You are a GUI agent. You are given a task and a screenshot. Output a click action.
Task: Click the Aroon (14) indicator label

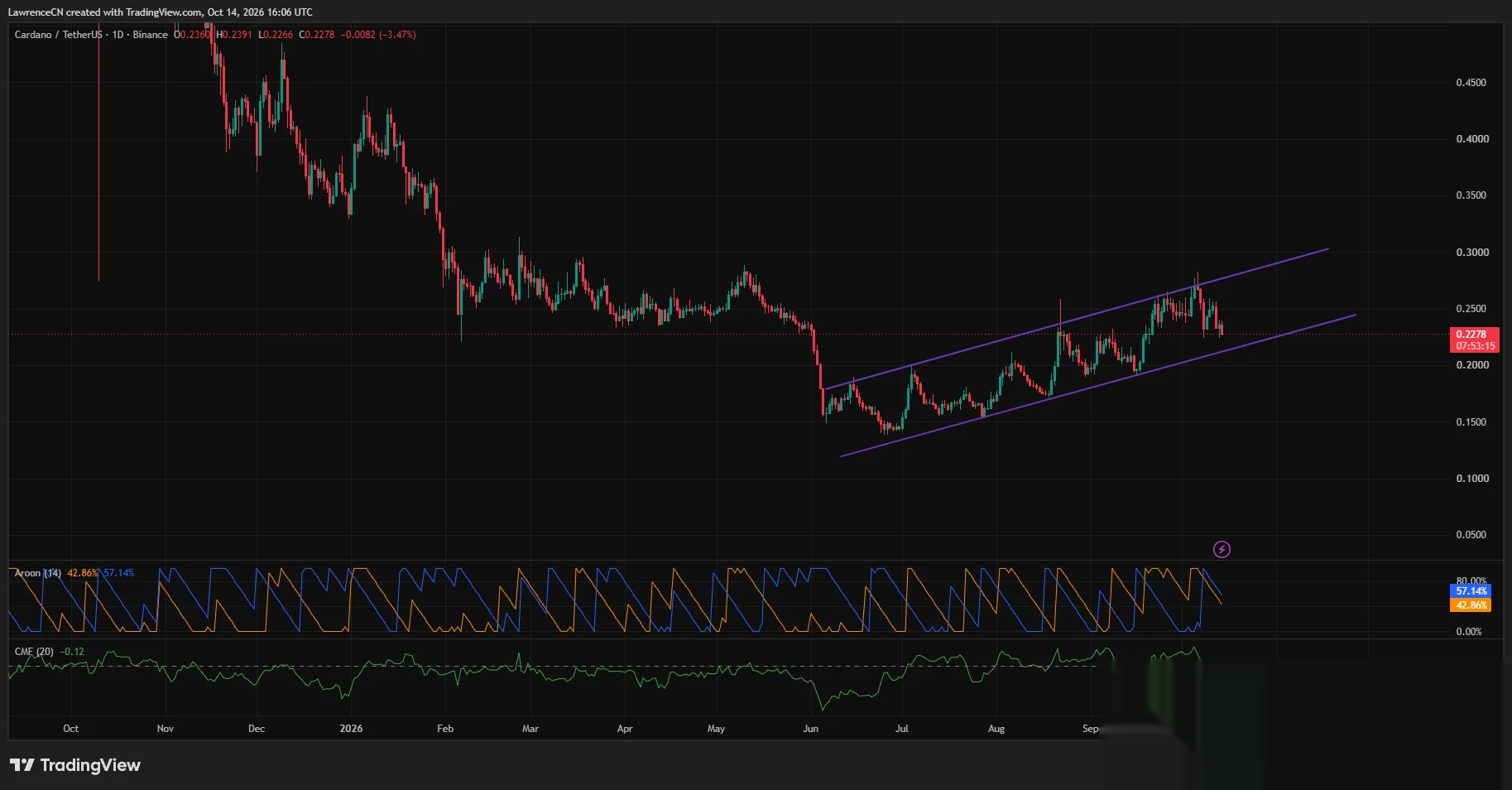coord(38,573)
